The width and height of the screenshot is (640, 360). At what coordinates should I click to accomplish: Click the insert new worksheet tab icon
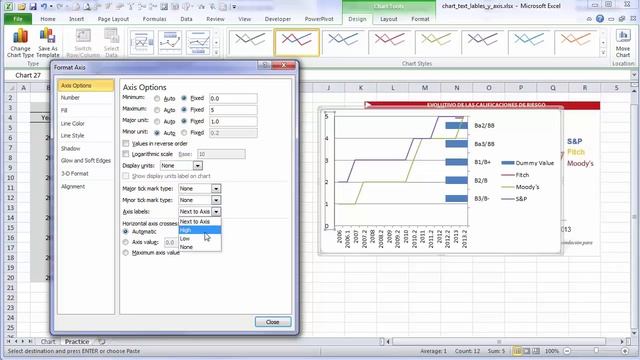(102, 342)
